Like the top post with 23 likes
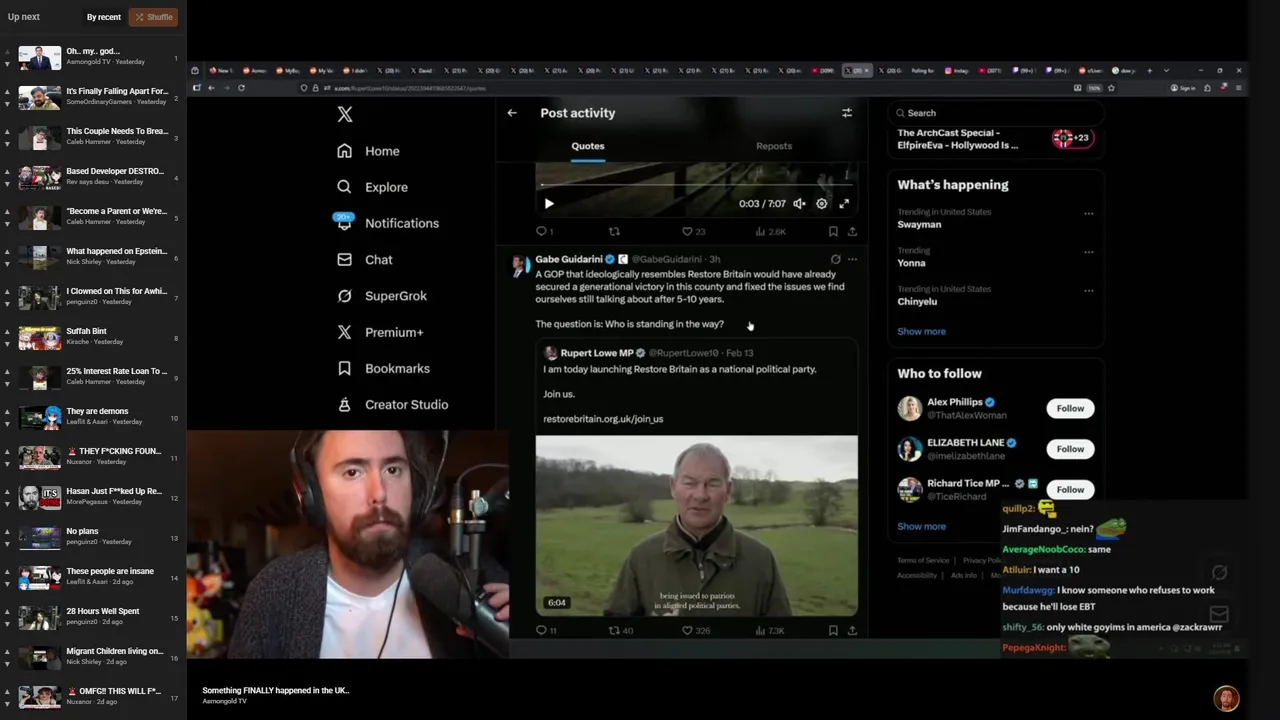 tap(687, 231)
